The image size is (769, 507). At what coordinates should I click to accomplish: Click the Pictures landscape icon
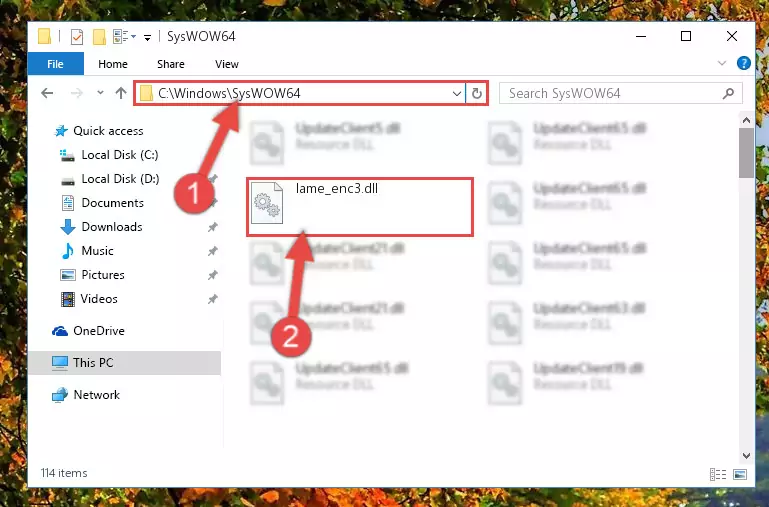(68, 275)
